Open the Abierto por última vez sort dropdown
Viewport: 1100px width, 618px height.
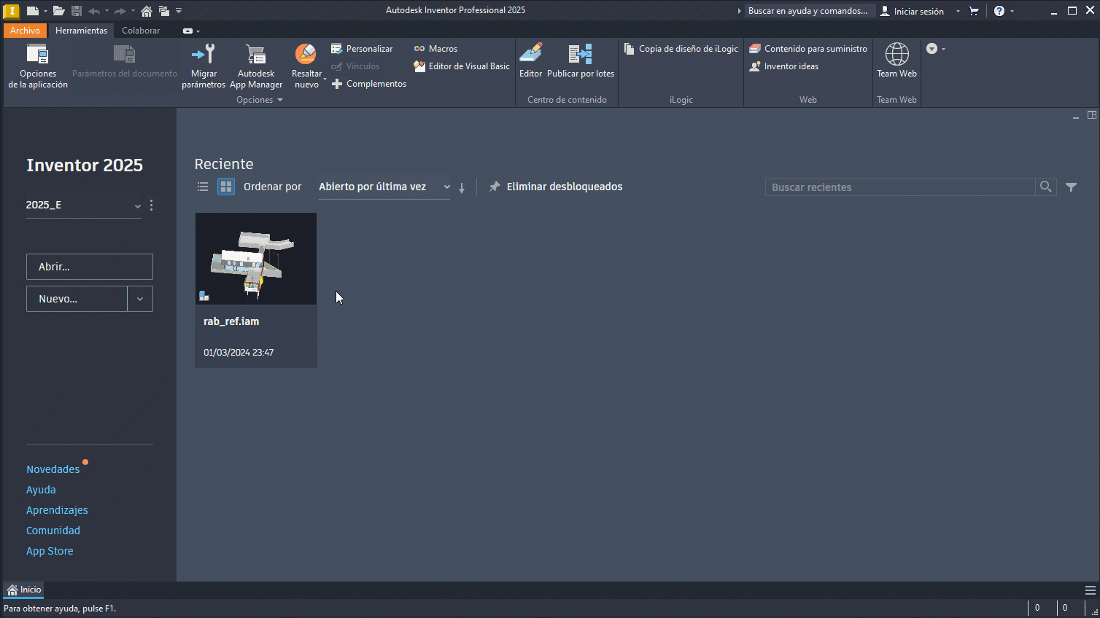click(384, 187)
